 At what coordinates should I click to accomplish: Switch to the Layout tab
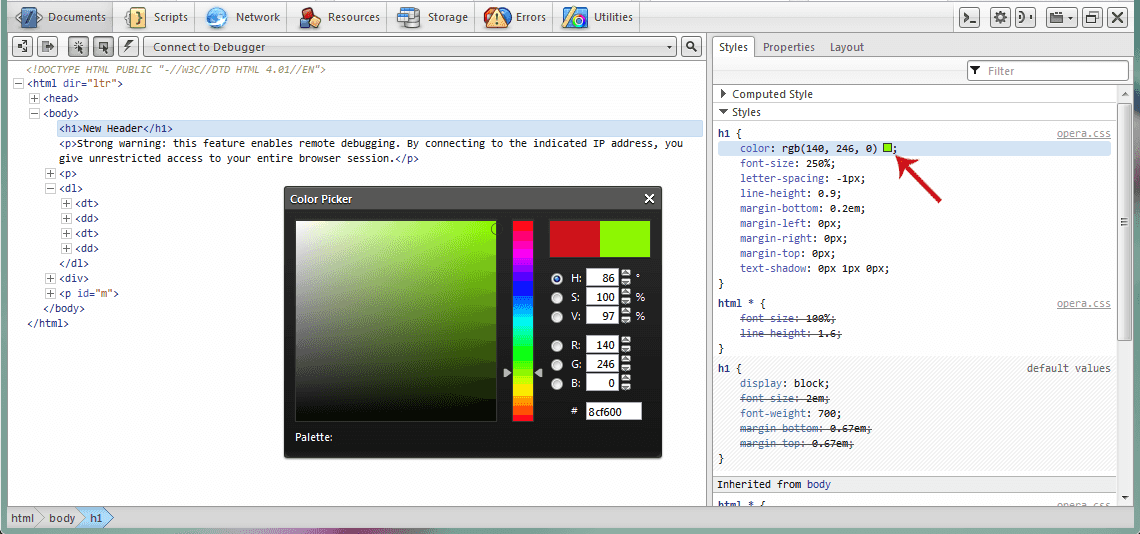click(846, 47)
